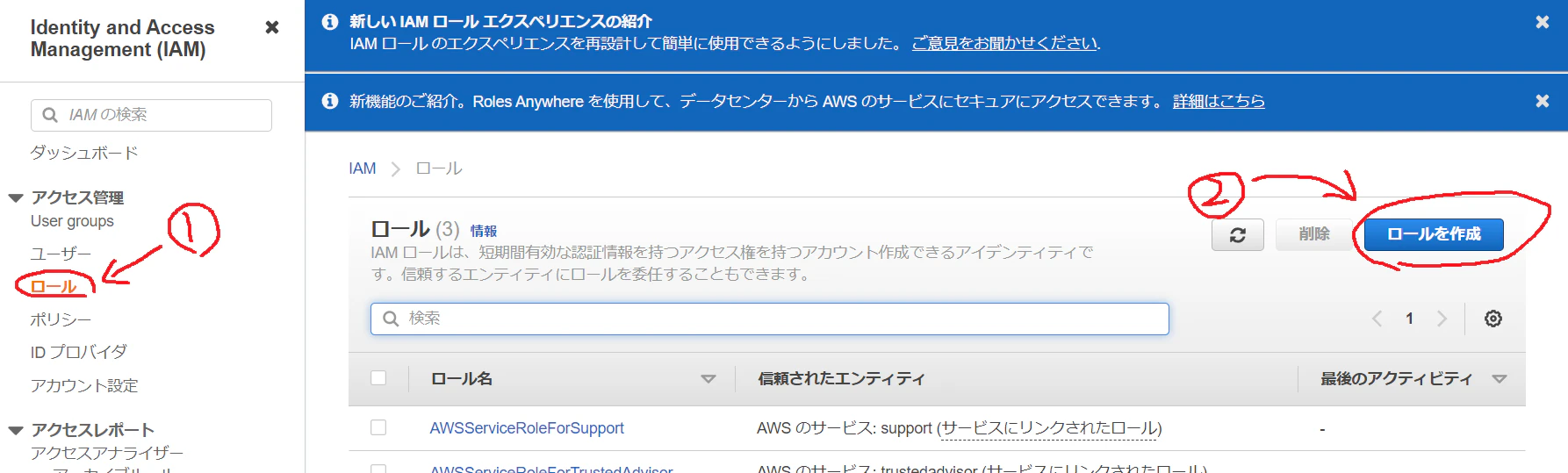
Task: Open ユーザー in the sidebar
Action: (61, 254)
